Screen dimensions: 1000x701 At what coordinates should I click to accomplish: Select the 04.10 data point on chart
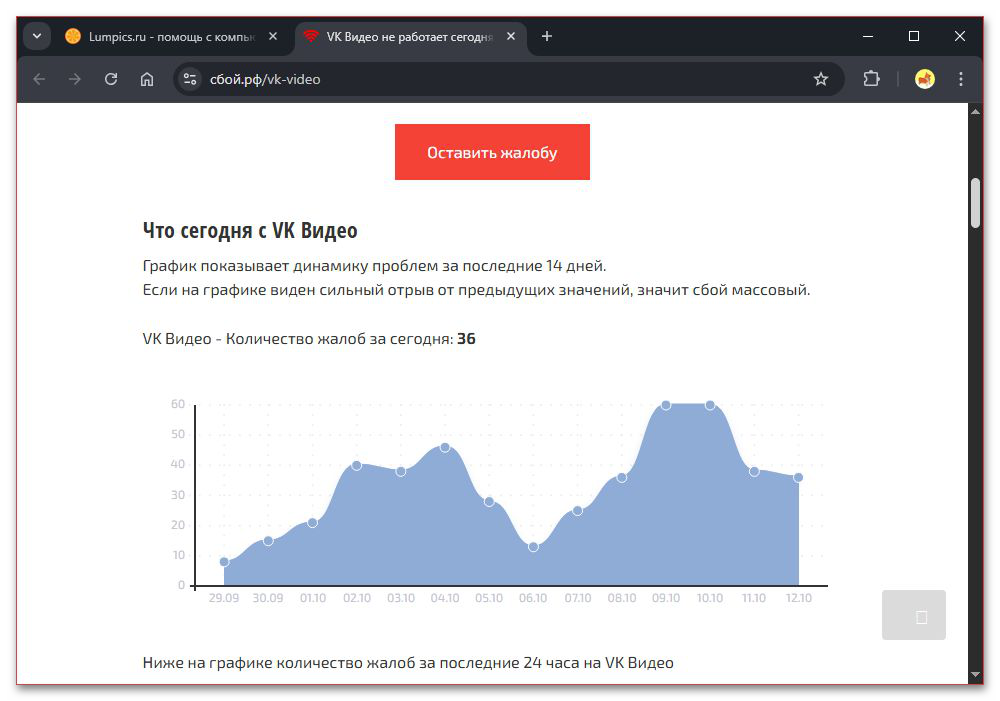click(445, 448)
